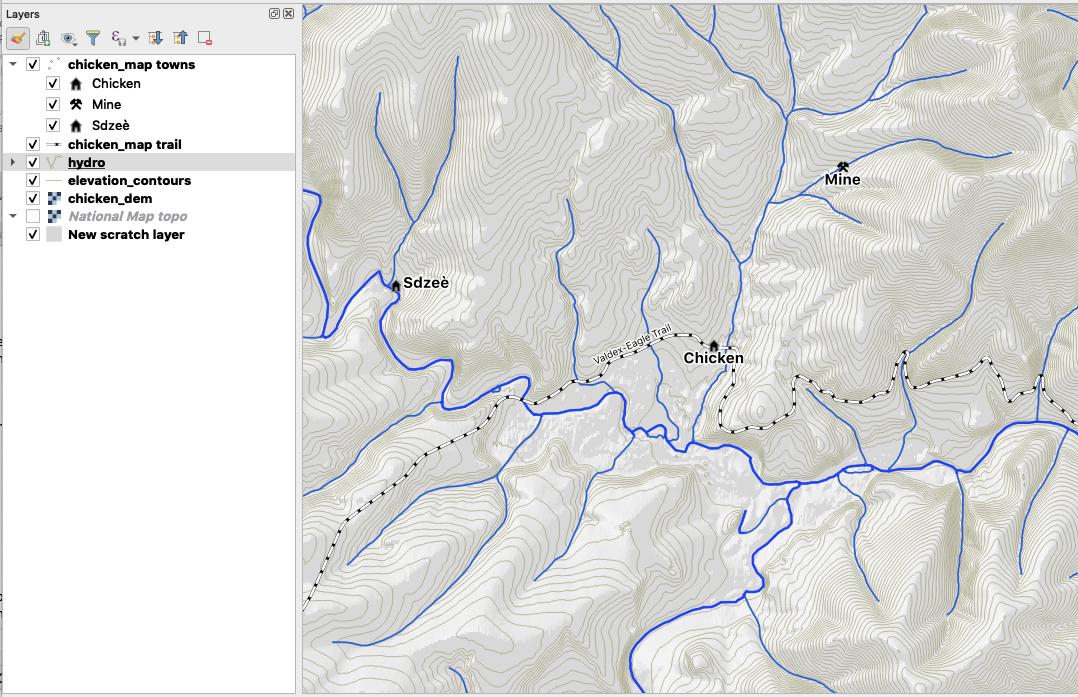The image size is (1078, 697).
Task: Click the New scratch layer gray swatch
Action: tap(54, 234)
